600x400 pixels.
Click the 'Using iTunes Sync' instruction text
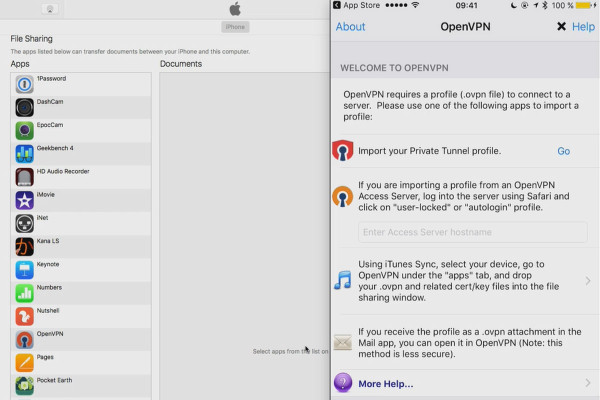pos(458,281)
